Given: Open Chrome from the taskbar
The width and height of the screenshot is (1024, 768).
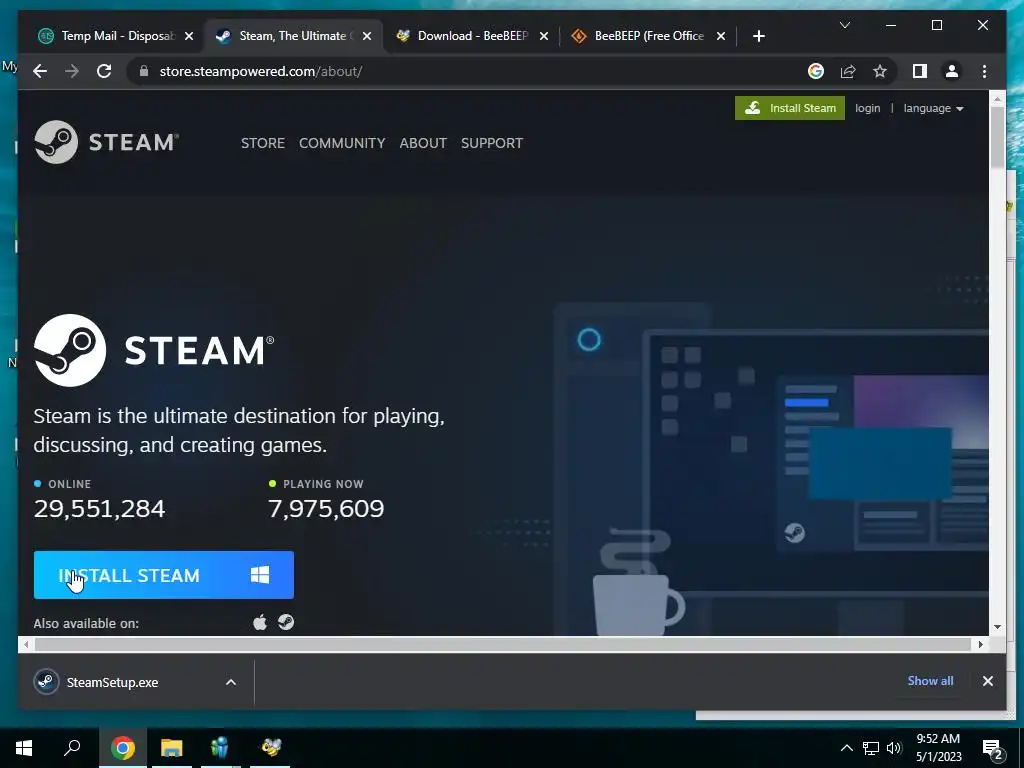Looking at the screenshot, I should pos(122,748).
